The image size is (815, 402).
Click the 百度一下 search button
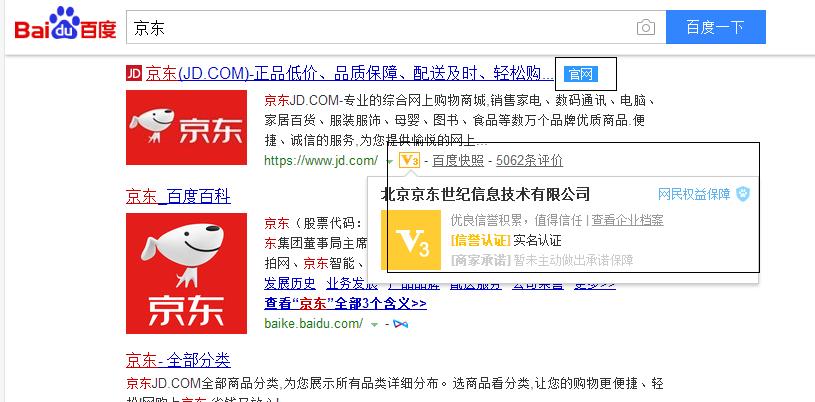715,27
